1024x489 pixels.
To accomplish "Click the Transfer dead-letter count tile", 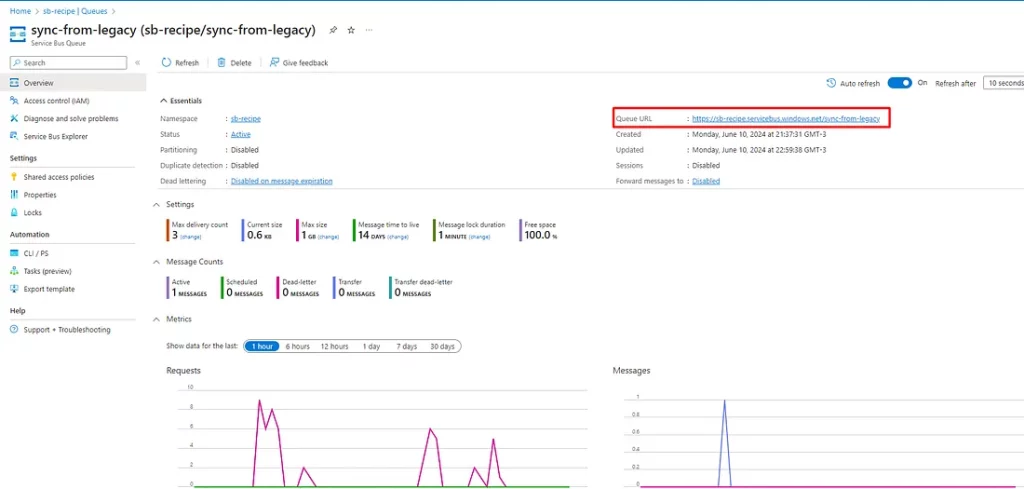I will (x=421, y=288).
